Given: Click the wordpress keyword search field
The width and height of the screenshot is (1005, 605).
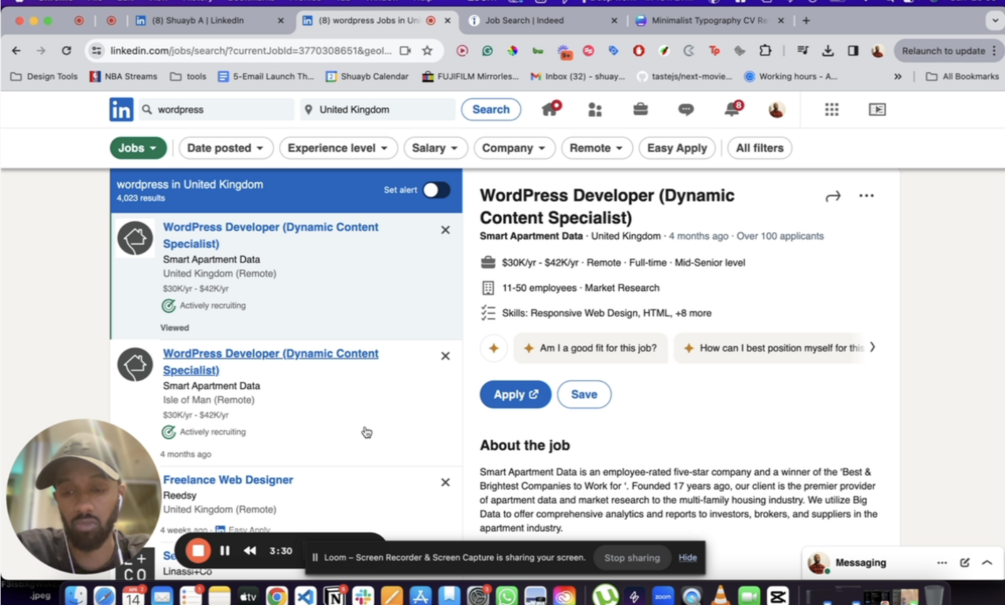Looking at the screenshot, I should pos(217,110).
